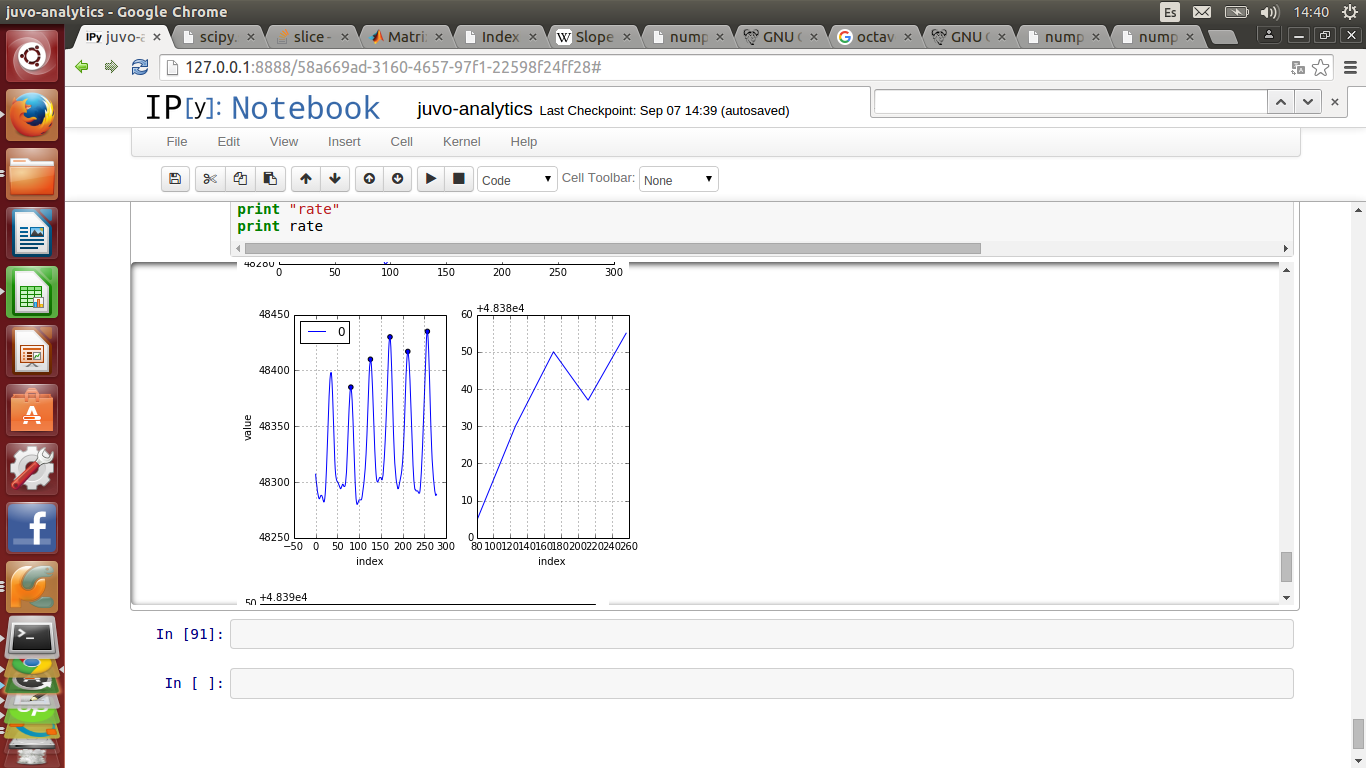
Task: Open the Cell Toolbar None dropdown
Action: [x=678, y=180]
